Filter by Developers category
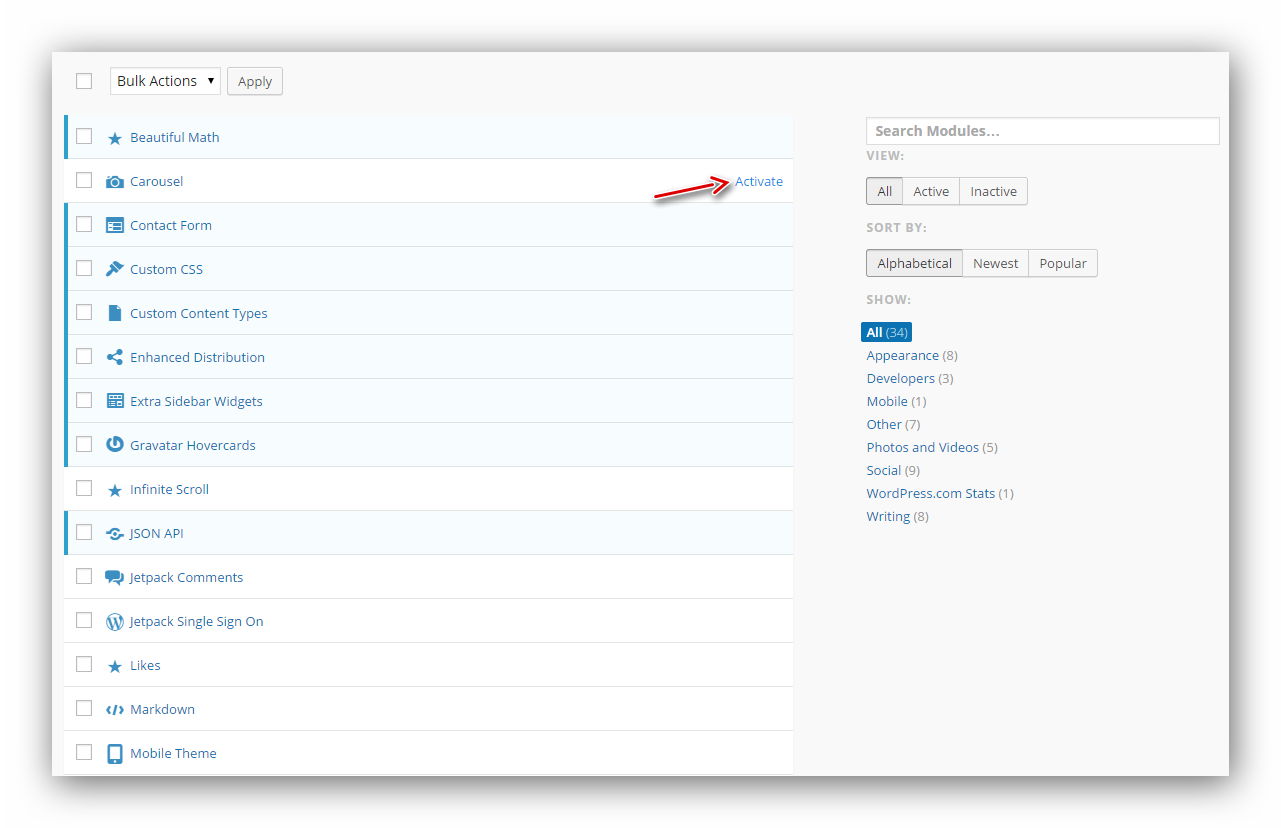The image size is (1281, 828). (901, 378)
